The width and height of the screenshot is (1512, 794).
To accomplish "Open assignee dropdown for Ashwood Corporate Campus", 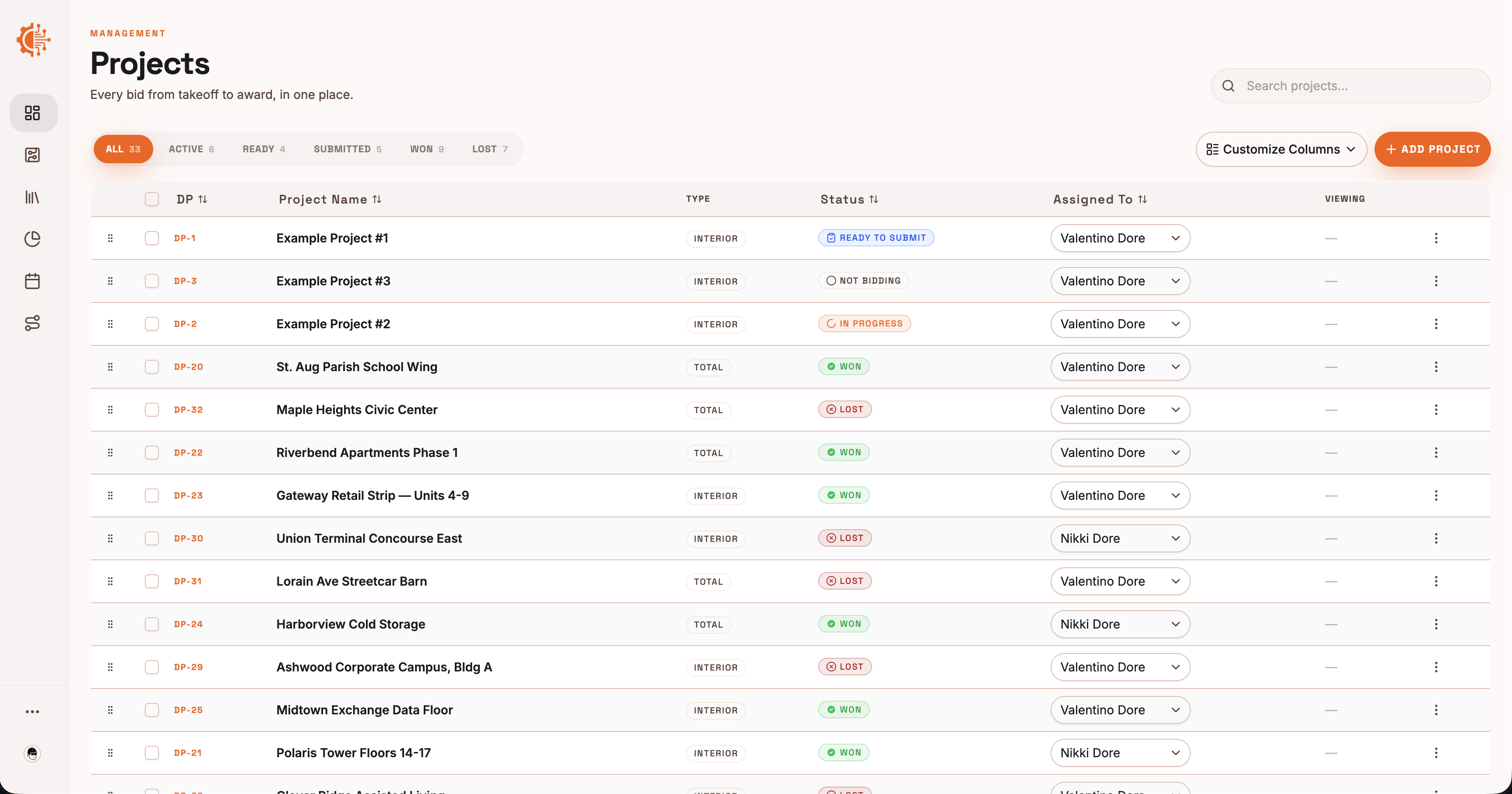I will (x=1120, y=667).
